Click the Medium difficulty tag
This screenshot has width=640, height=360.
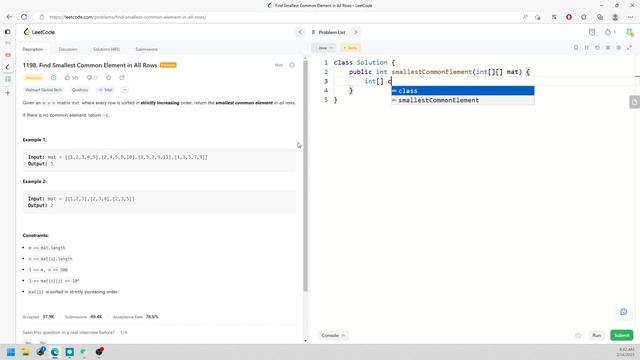point(33,78)
